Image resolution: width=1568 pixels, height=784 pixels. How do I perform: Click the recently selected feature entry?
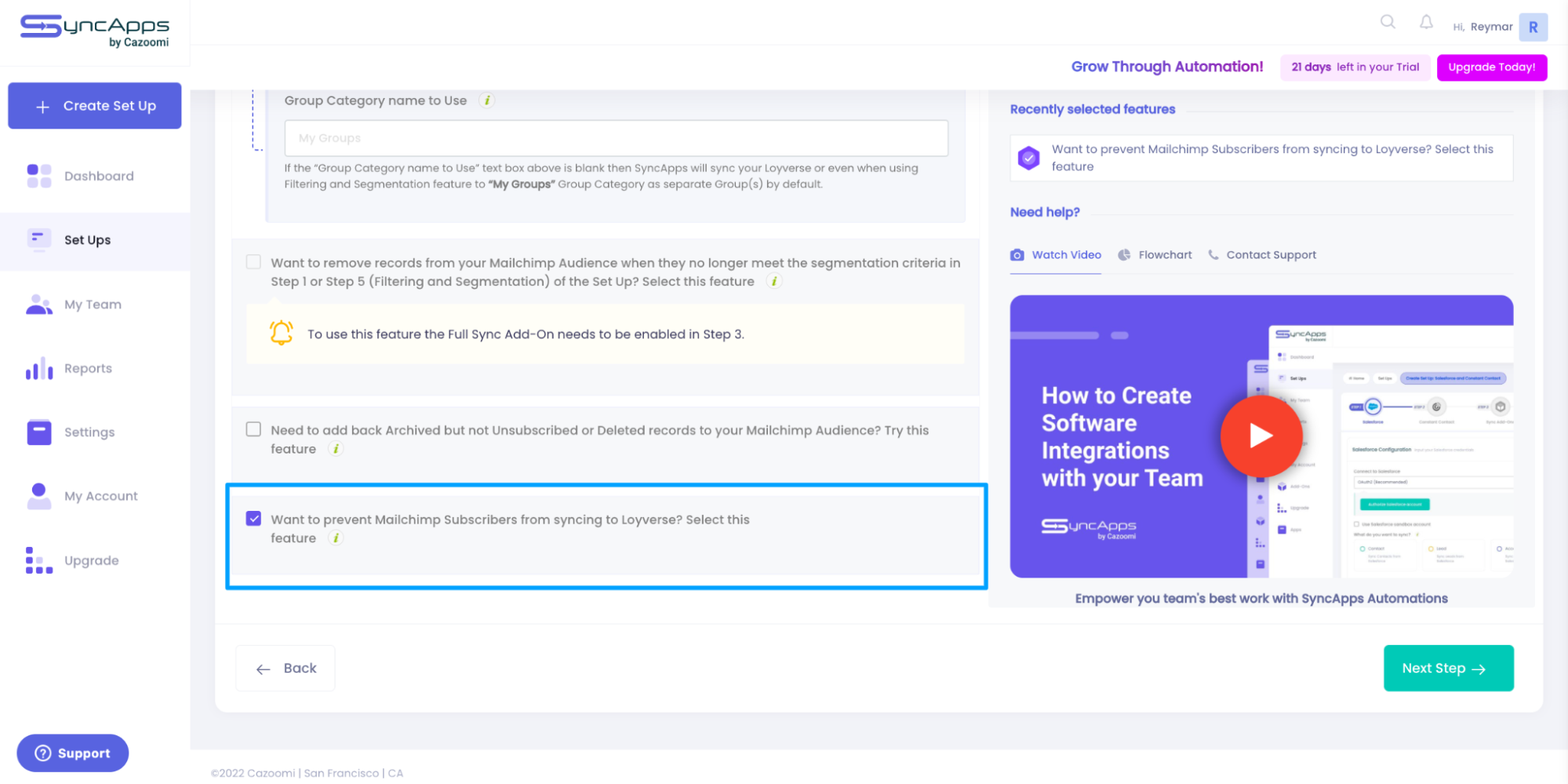tap(1261, 158)
